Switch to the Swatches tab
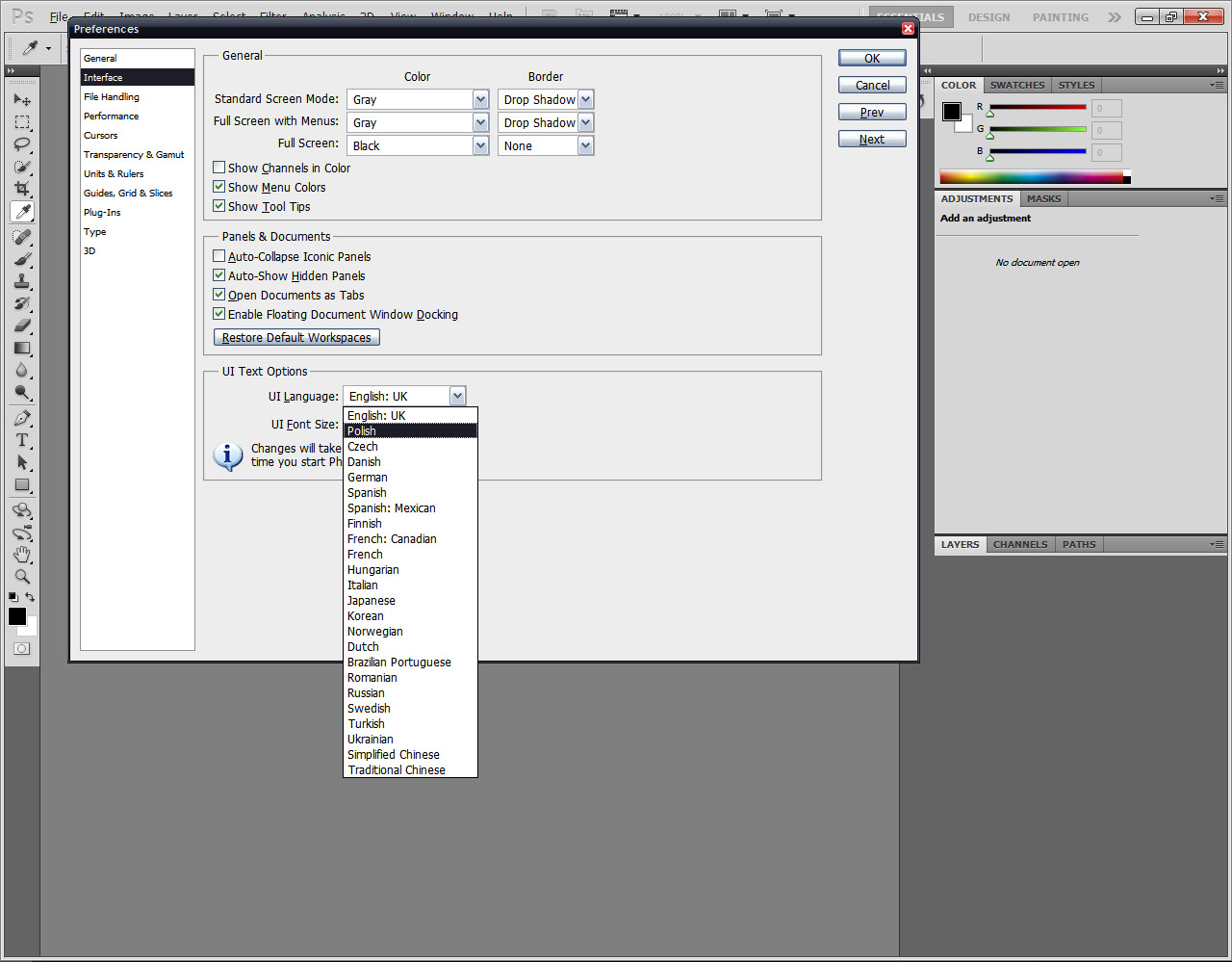The height and width of the screenshot is (962, 1232). coord(1017,85)
